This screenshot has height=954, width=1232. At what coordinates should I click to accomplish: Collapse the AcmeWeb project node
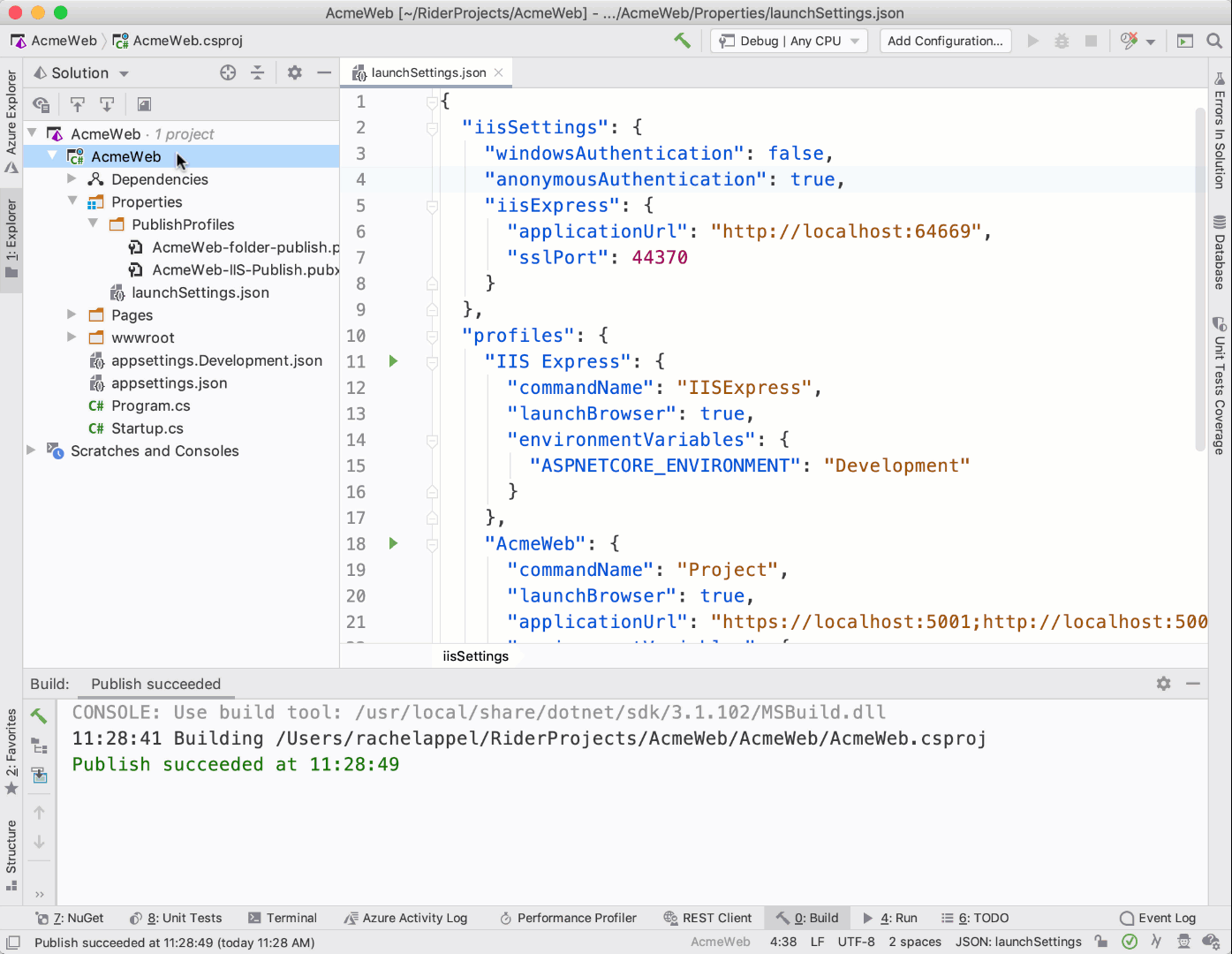pos(53,155)
